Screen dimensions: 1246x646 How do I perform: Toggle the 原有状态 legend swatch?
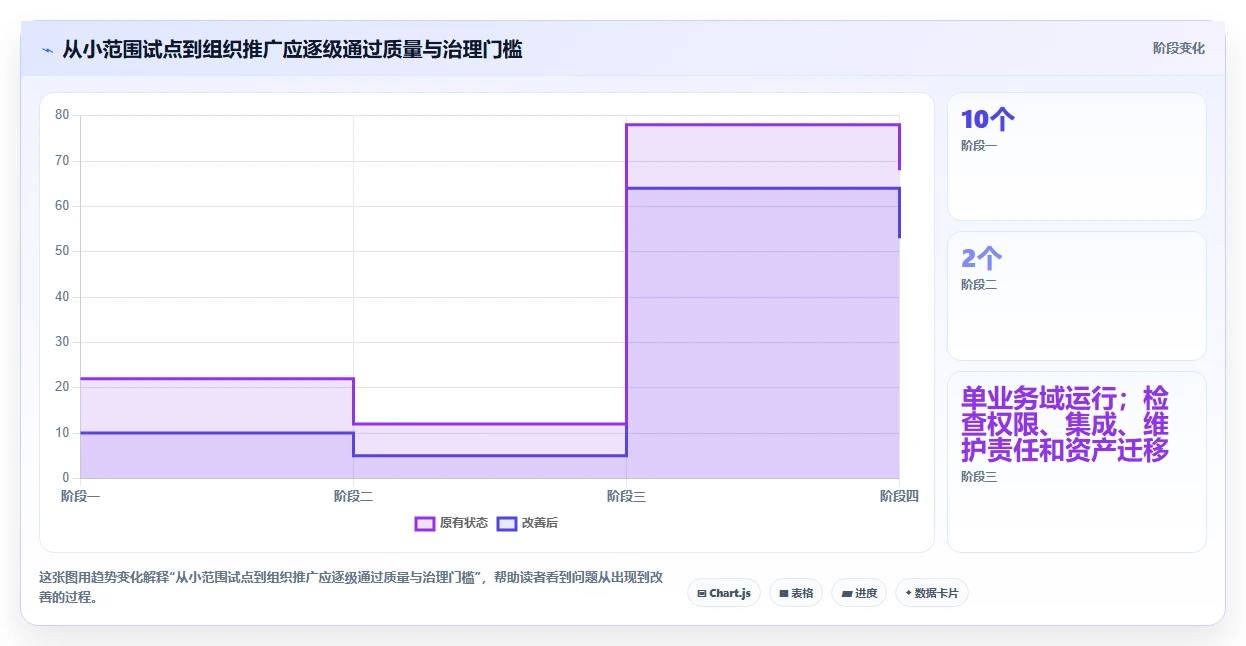(x=425, y=524)
